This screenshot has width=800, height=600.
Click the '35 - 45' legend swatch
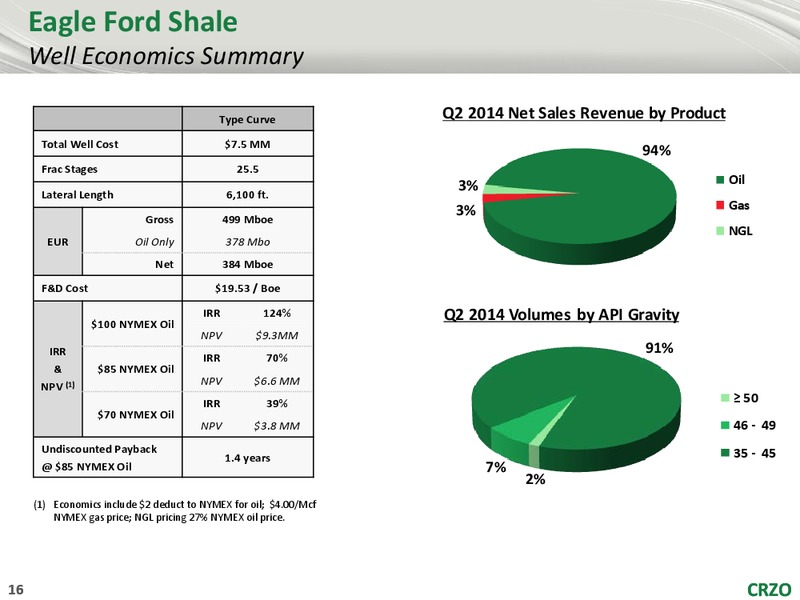(x=725, y=453)
